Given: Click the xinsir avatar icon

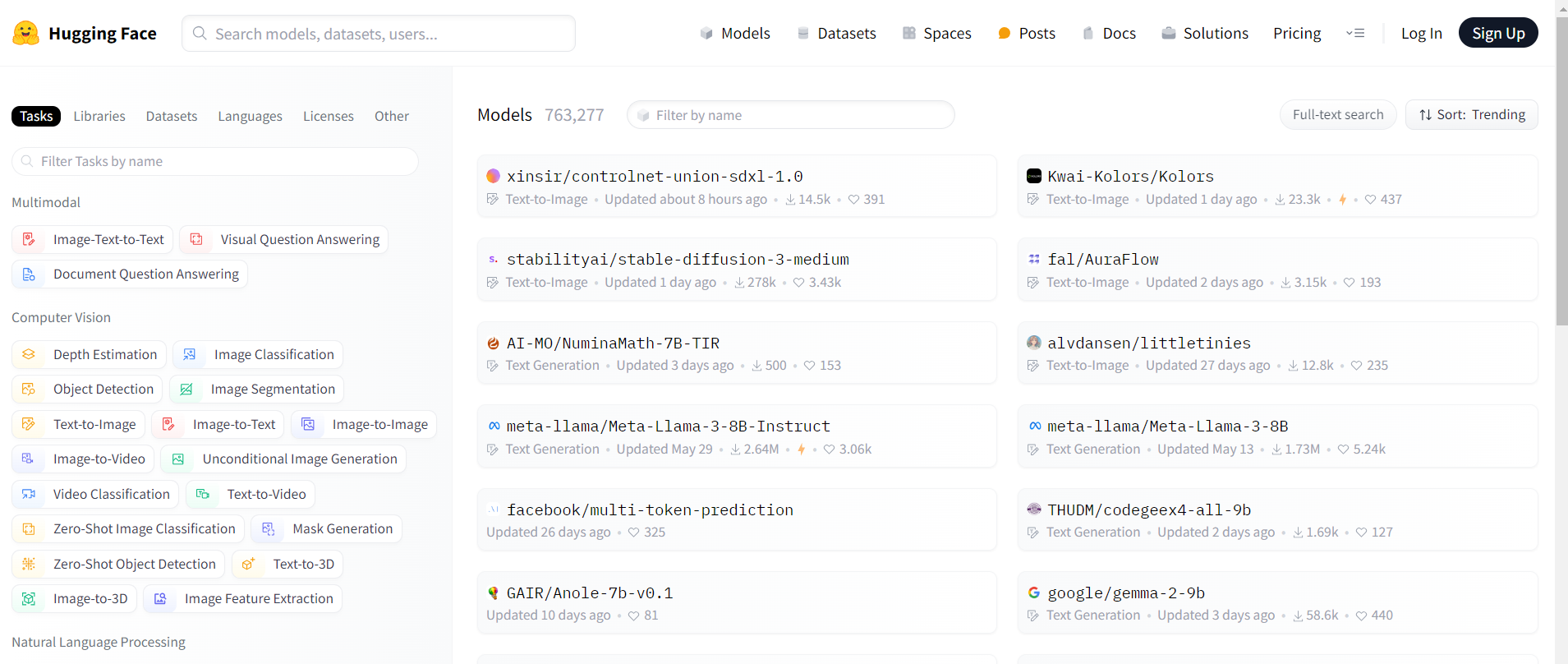Looking at the screenshot, I should [x=494, y=176].
